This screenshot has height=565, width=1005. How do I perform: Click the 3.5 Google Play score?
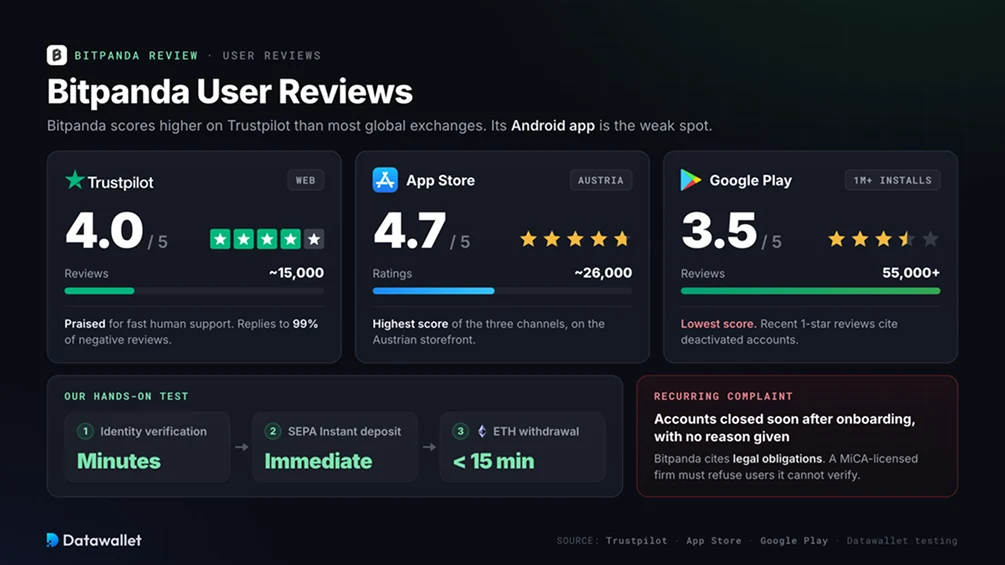click(x=719, y=231)
